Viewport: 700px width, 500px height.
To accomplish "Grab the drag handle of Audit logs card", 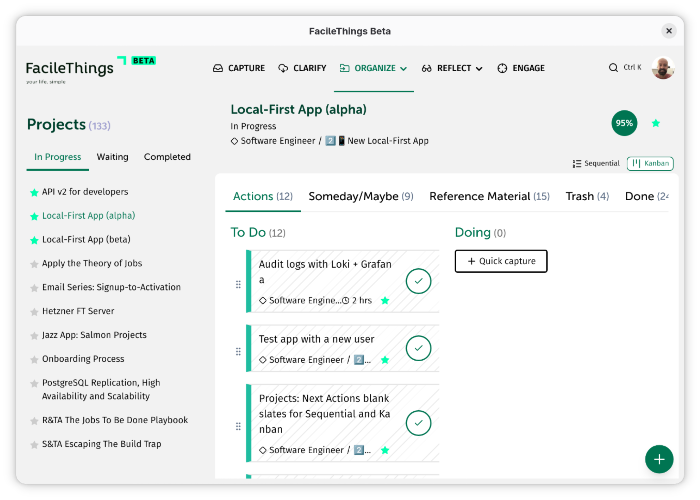I will 238,284.
